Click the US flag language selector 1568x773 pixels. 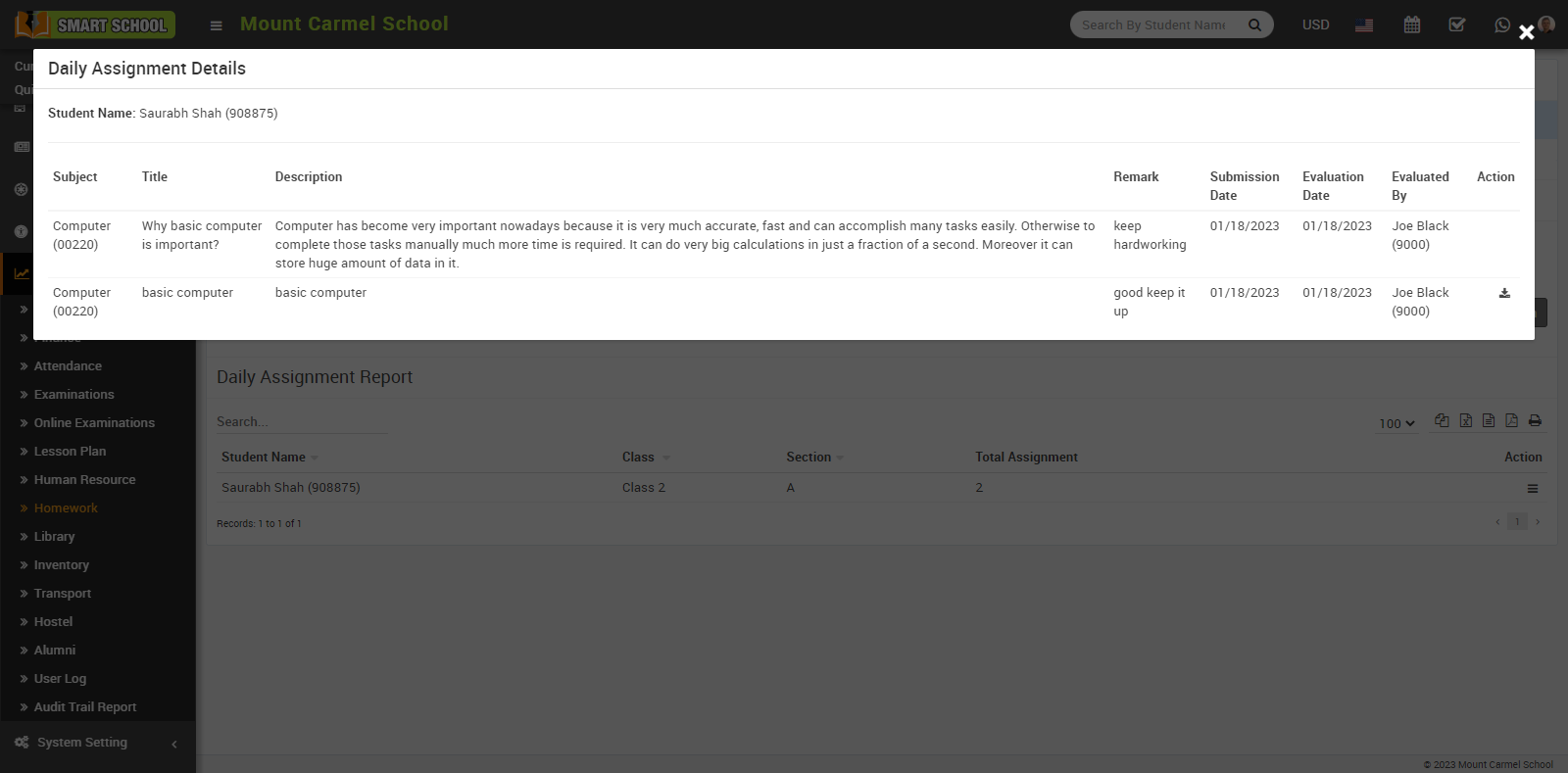[x=1364, y=24]
